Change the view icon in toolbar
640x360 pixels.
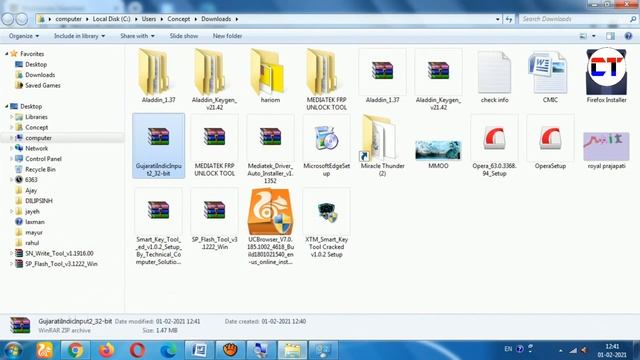pyautogui.click(x=583, y=36)
